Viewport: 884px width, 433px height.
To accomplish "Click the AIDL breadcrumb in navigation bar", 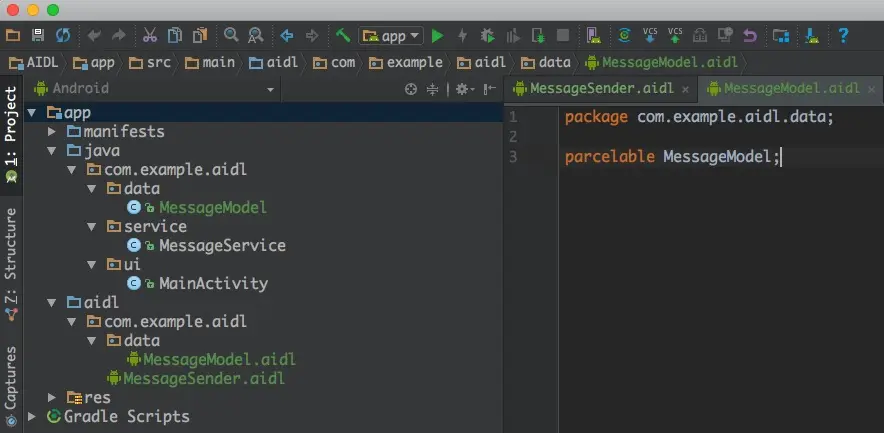I will (x=34, y=63).
